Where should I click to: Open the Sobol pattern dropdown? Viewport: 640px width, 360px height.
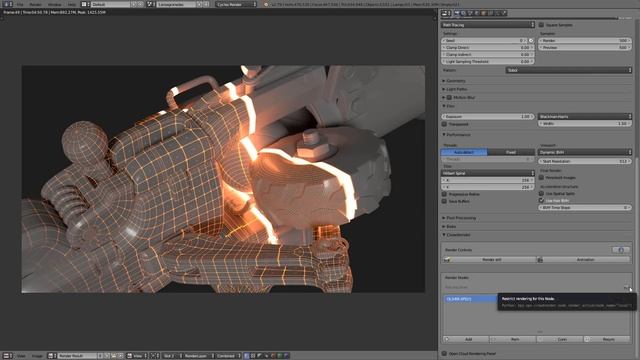click(569, 70)
